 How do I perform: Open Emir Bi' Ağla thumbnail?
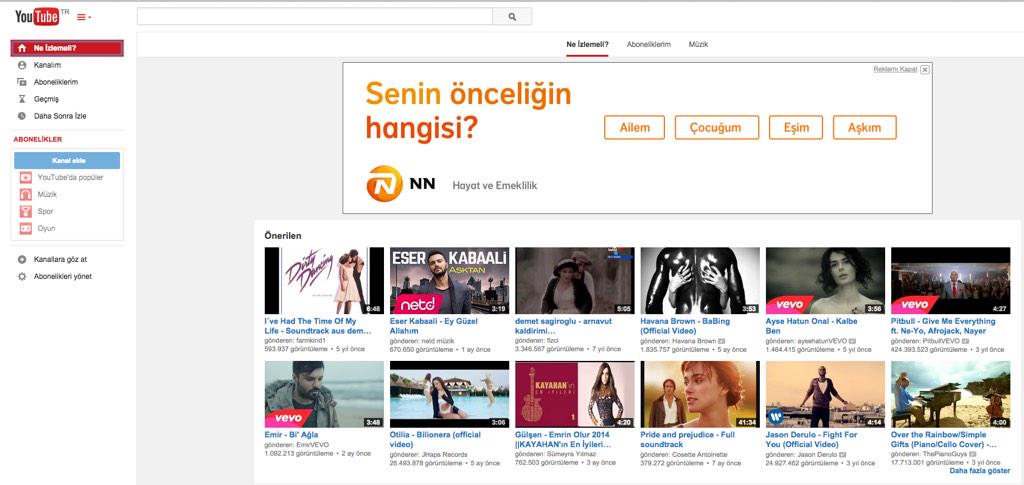324,394
